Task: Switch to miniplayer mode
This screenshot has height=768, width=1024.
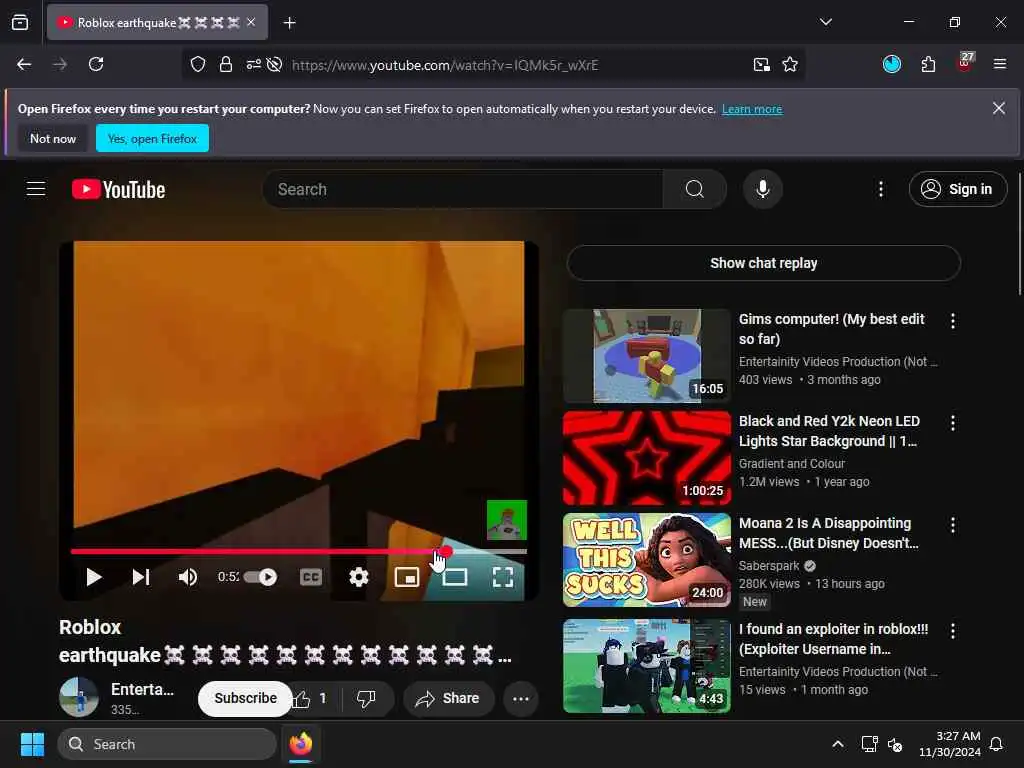Action: click(x=407, y=577)
